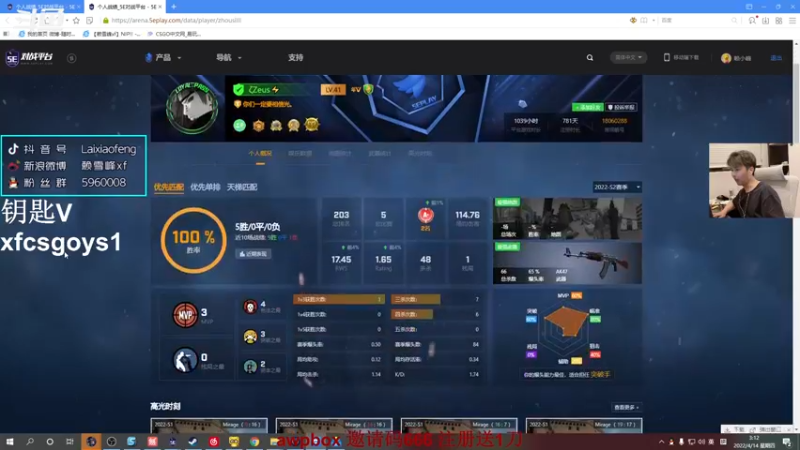Click the 203 stat cell
Screen dimensions: 800x450
tap(341, 219)
